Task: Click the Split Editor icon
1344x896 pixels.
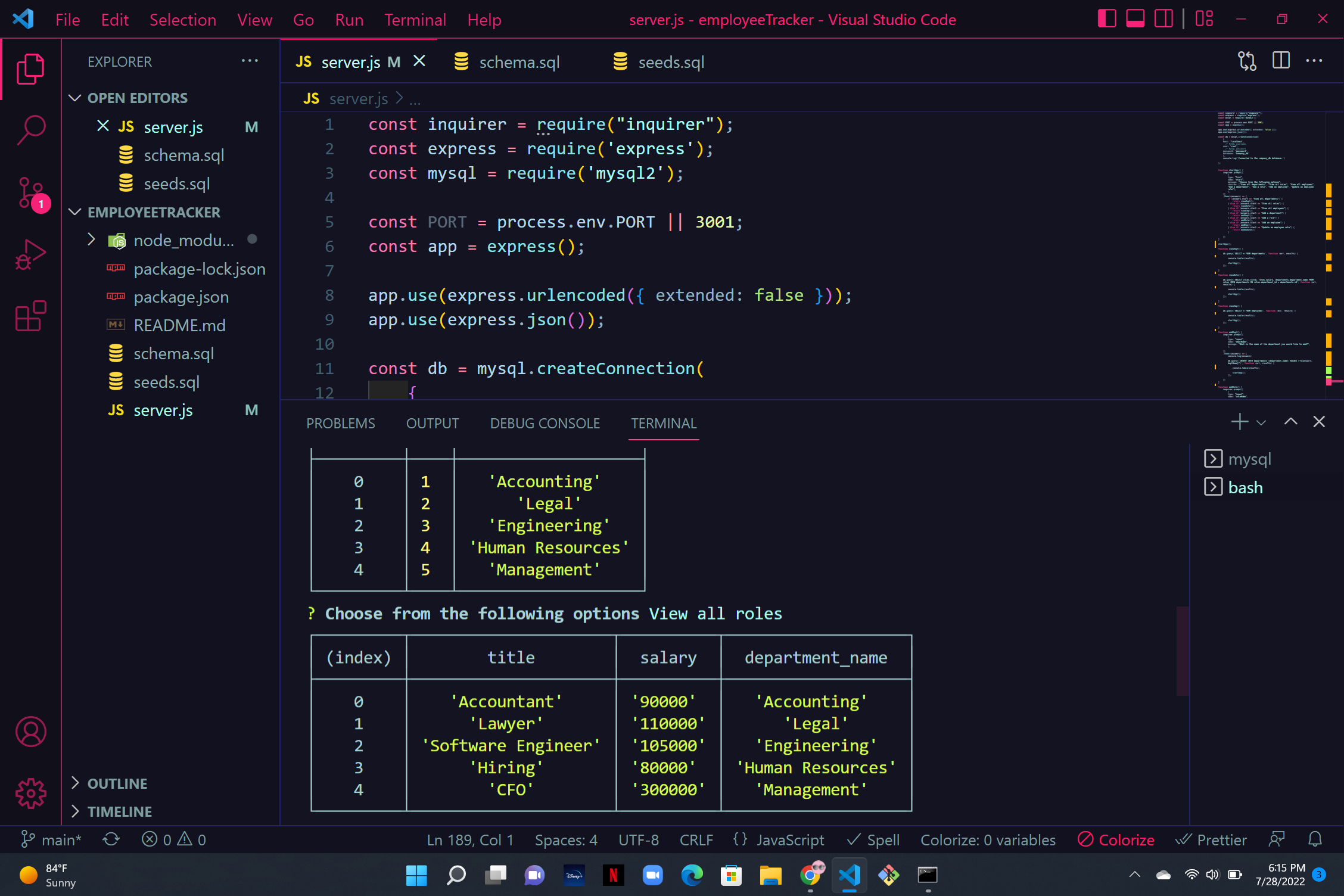Action: [x=1281, y=60]
